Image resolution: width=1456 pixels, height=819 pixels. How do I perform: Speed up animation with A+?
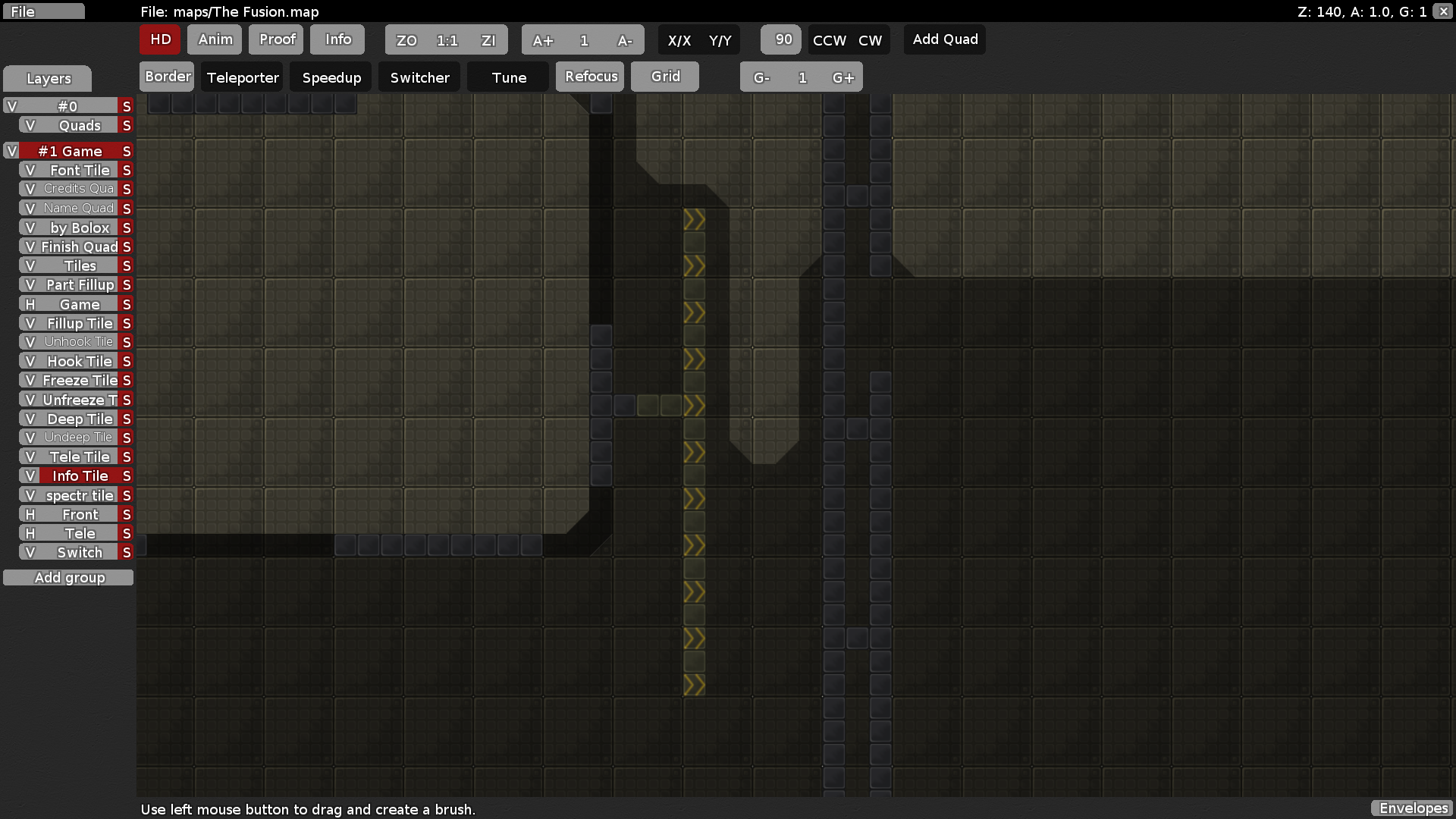[543, 40]
